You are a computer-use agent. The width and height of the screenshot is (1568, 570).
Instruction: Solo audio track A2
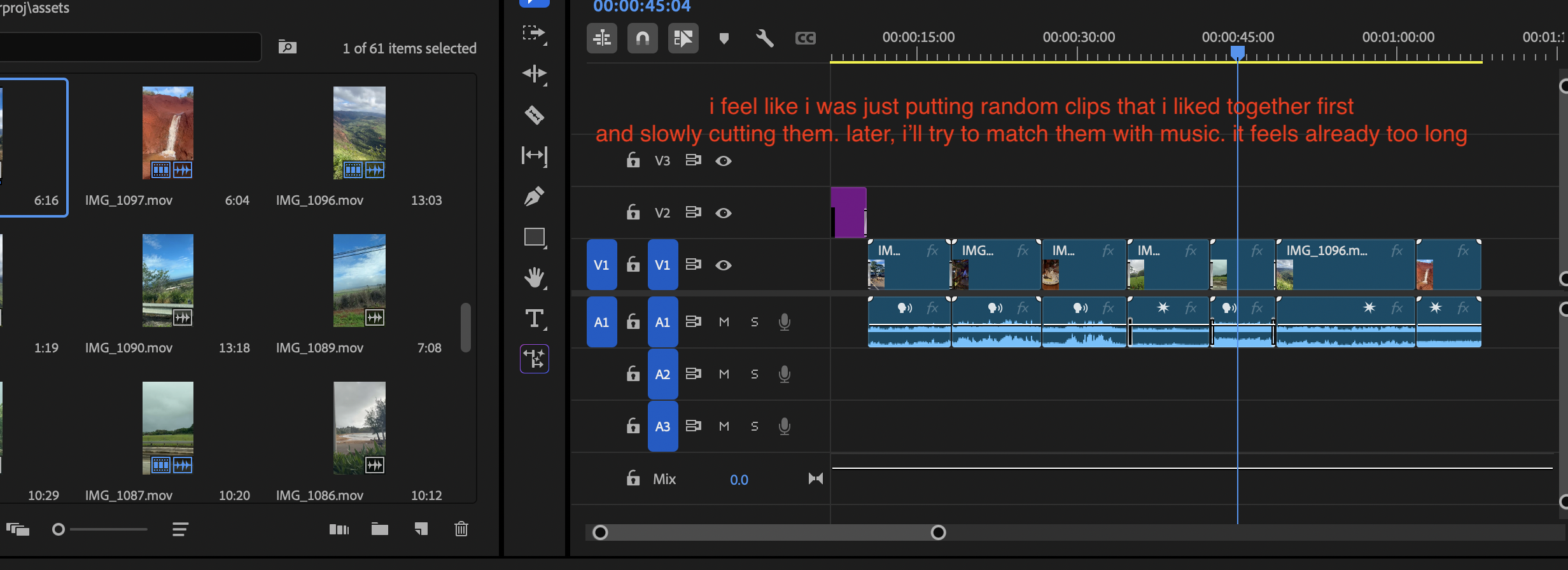(754, 374)
